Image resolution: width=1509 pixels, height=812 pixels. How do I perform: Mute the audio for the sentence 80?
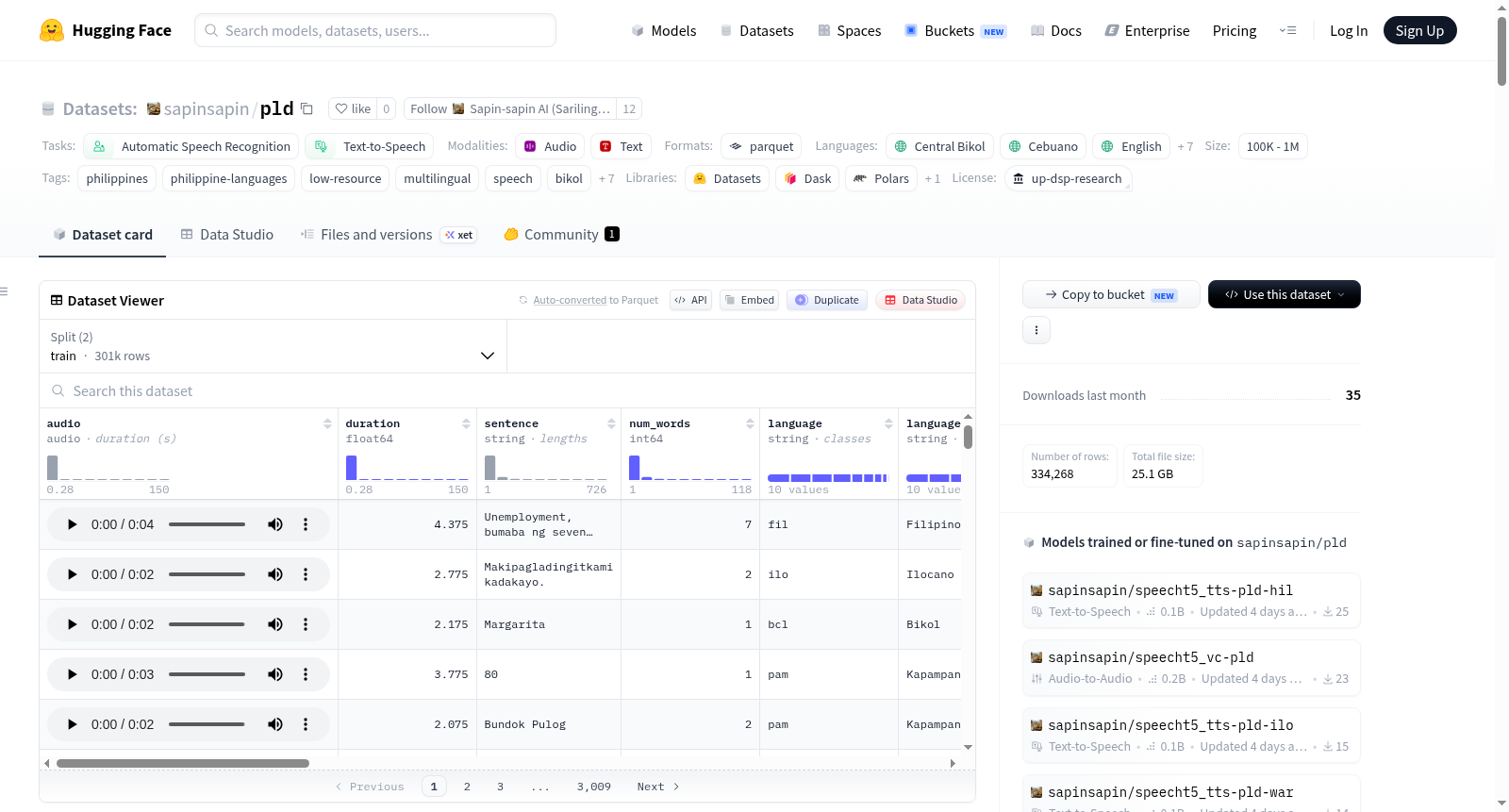tap(275, 674)
